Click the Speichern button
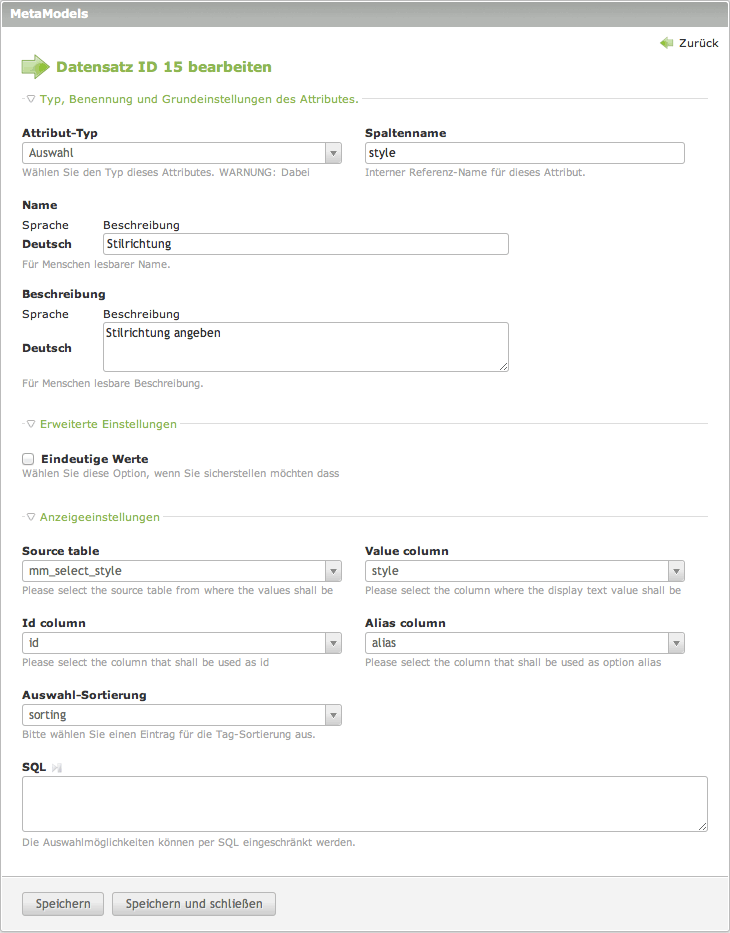 pyautogui.click(x=63, y=904)
